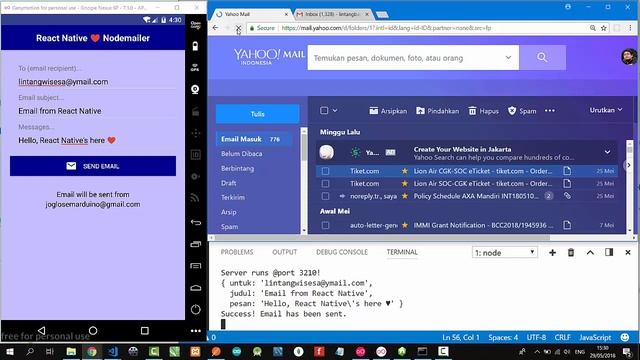The image size is (640, 360).
Task: Toggle the panel position icon in VS Code
Action: point(609,252)
